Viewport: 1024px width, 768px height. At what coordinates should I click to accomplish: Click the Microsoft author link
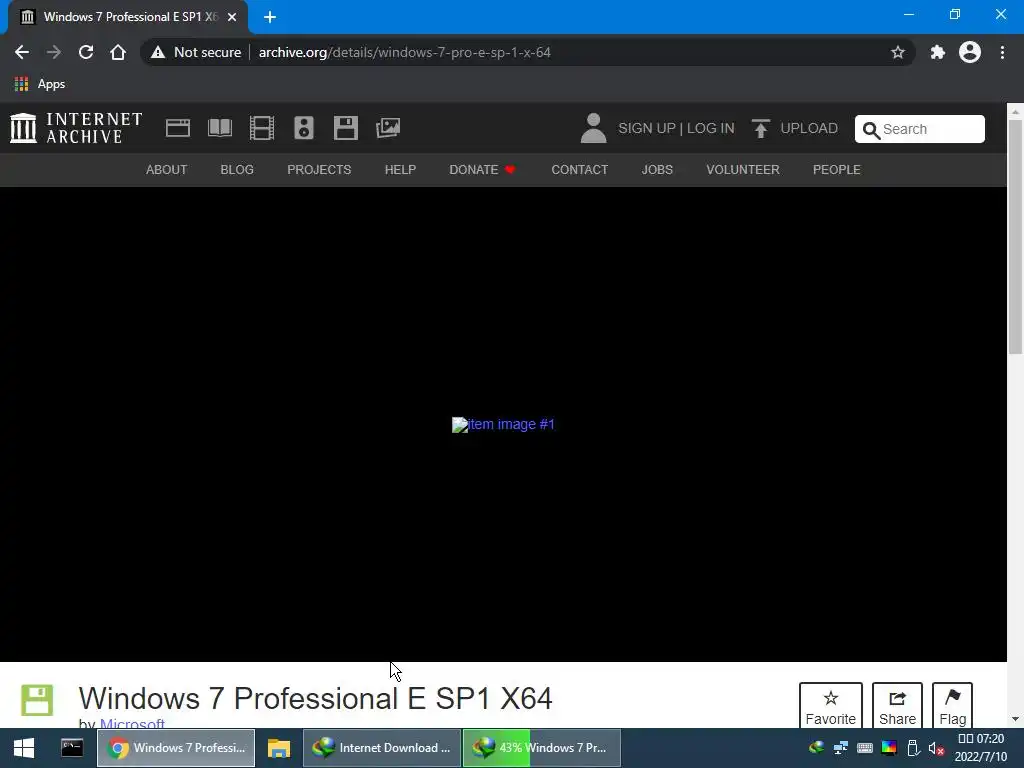pyautogui.click(x=132, y=723)
